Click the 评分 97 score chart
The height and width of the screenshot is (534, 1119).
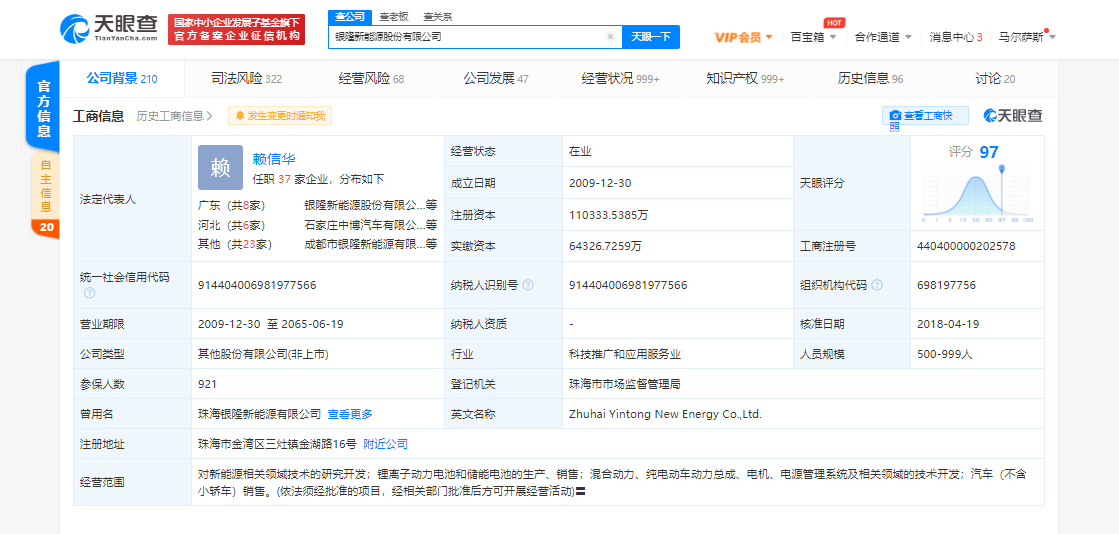tap(977, 183)
